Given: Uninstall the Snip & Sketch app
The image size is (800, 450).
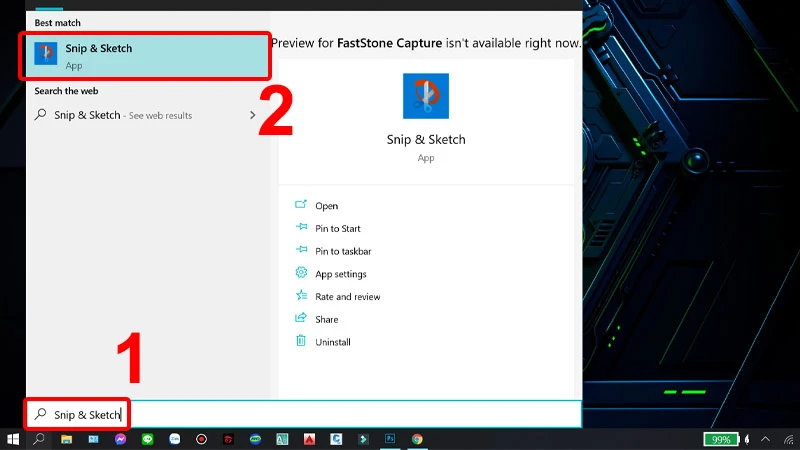Looking at the screenshot, I should click(x=332, y=342).
